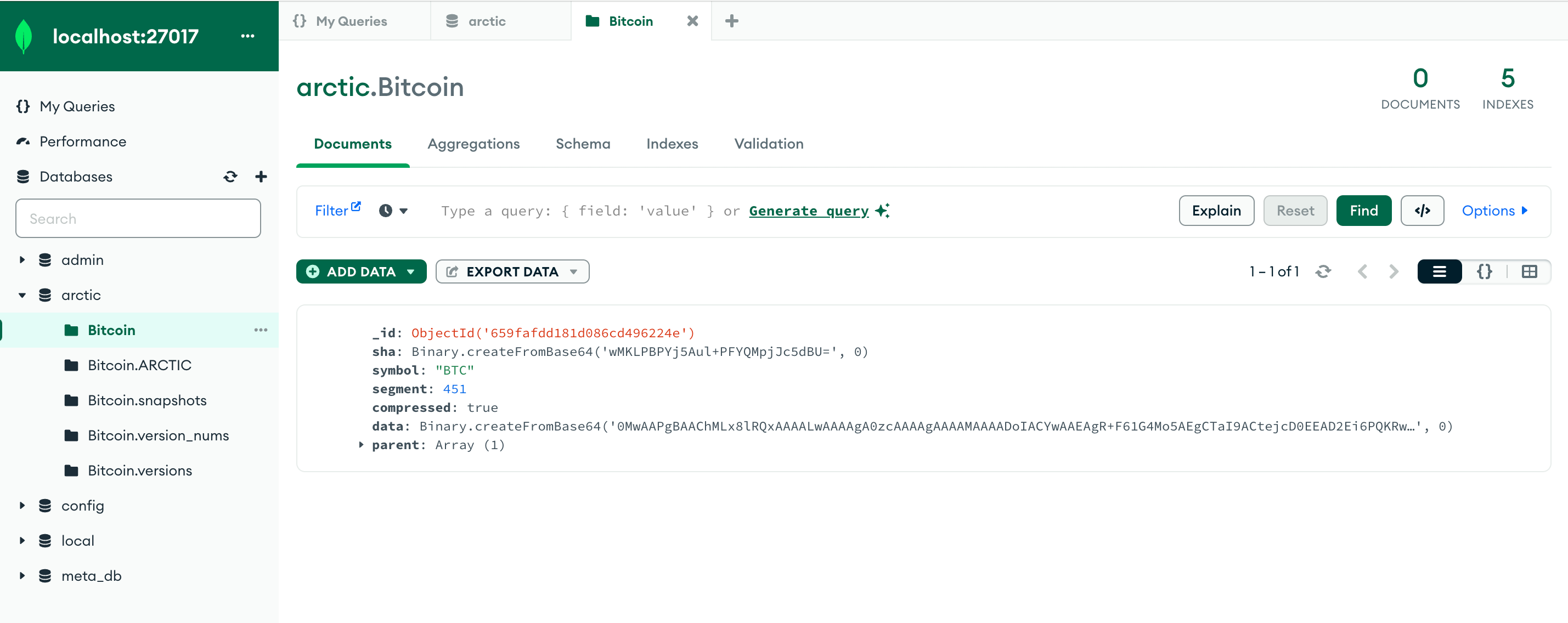Switch to table view of documents
The image size is (1568, 623).
pos(1529,271)
